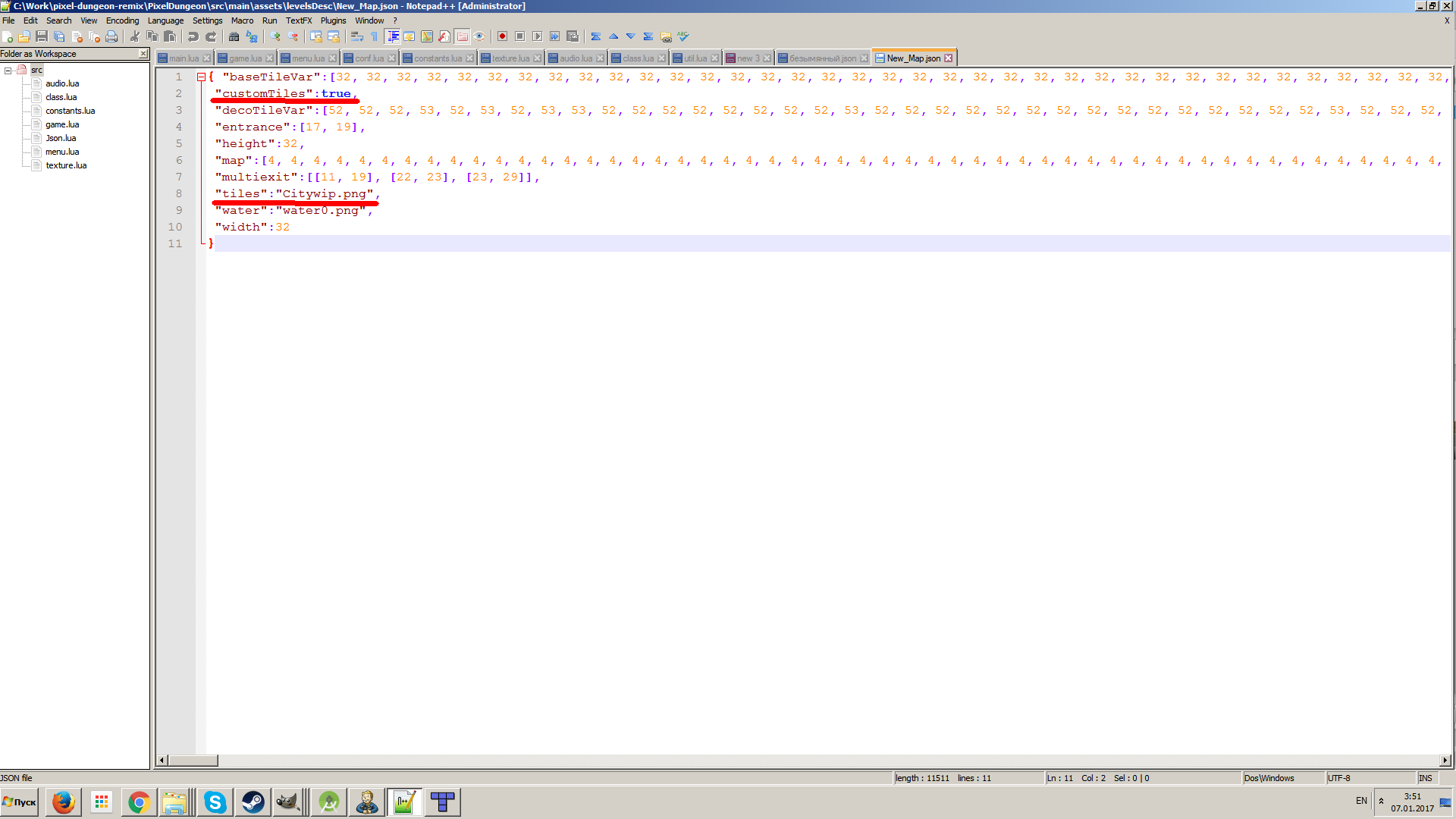Click the horizontal scrollbar thumb

[193, 760]
